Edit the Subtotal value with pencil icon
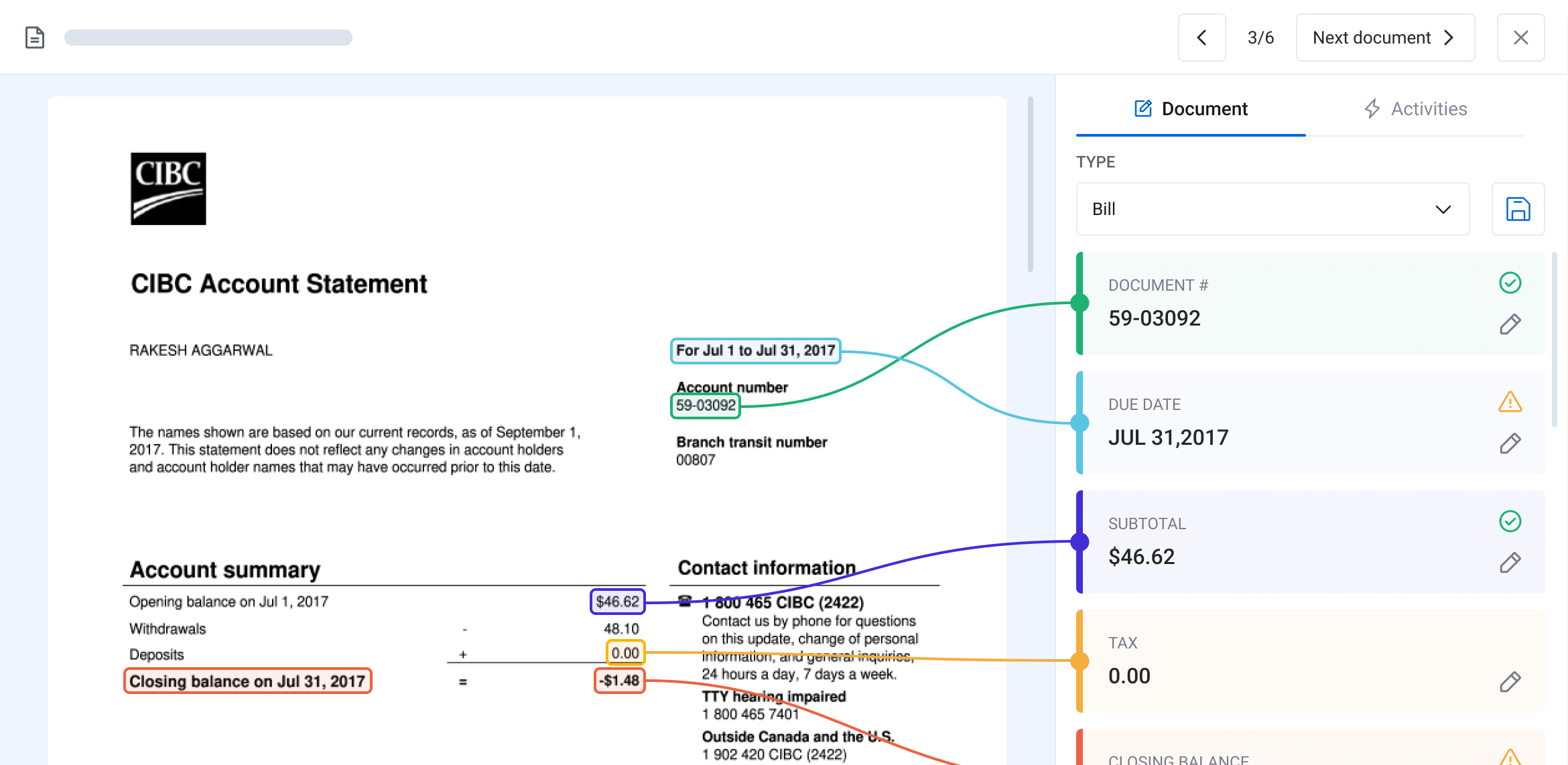 tap(1510, 563)
